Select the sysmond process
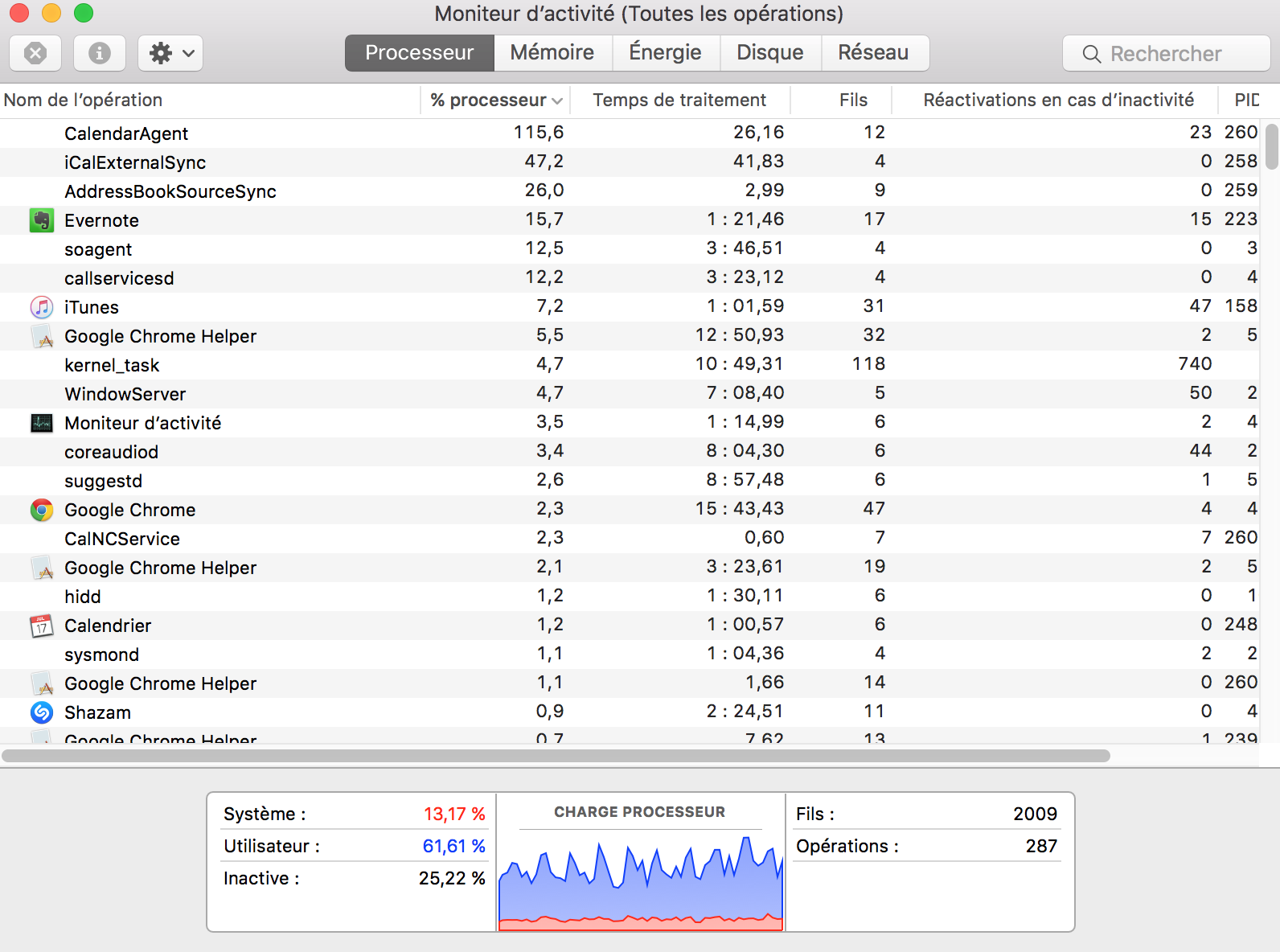Screen dimensions: 1280x952 [x=101, y=654]
